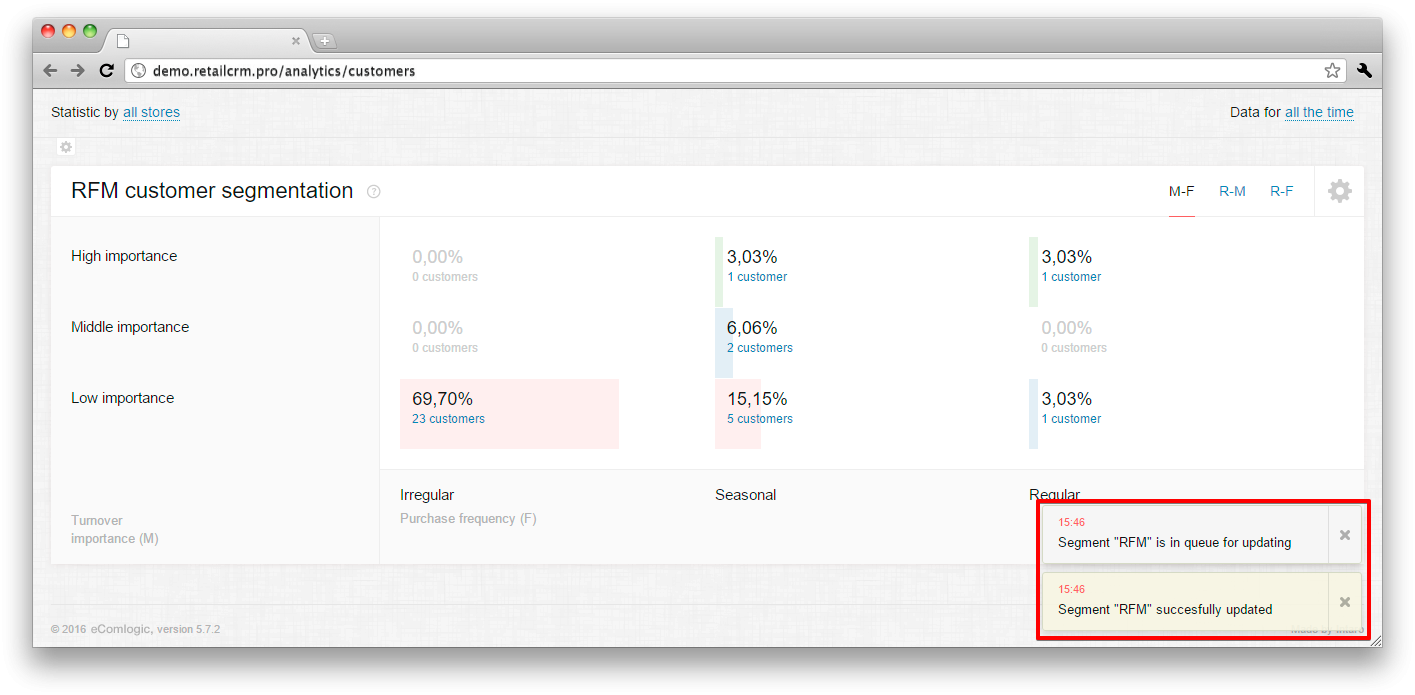Go back in browser history
Viewport: 1415px width, 695px height.
click(x=50, y=71)
